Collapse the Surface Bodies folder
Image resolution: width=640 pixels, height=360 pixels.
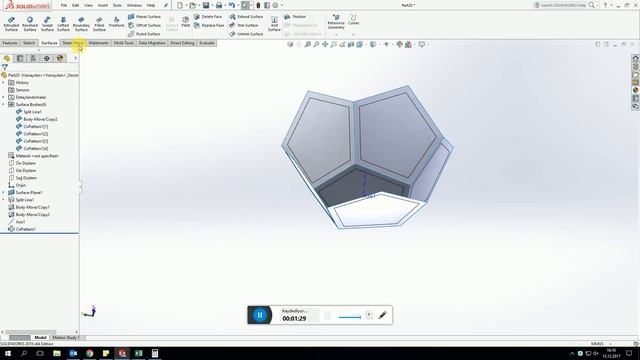click(4, 104)
